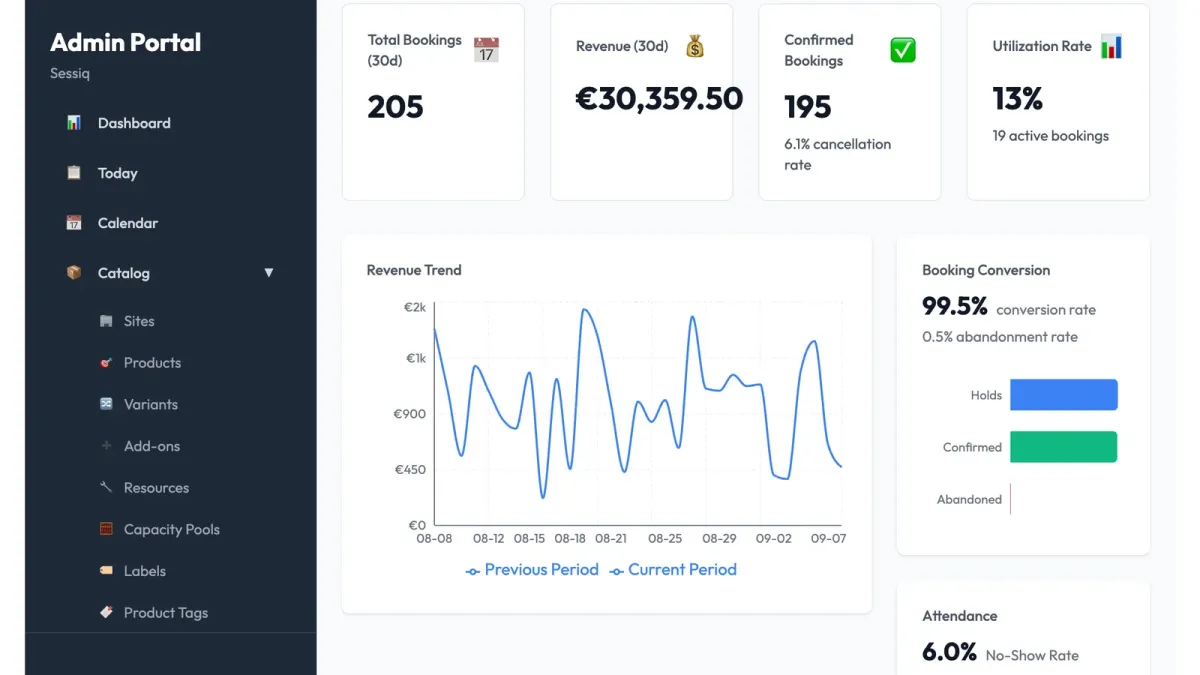Click the Dashboard bar chart icon

pos(74,123)
